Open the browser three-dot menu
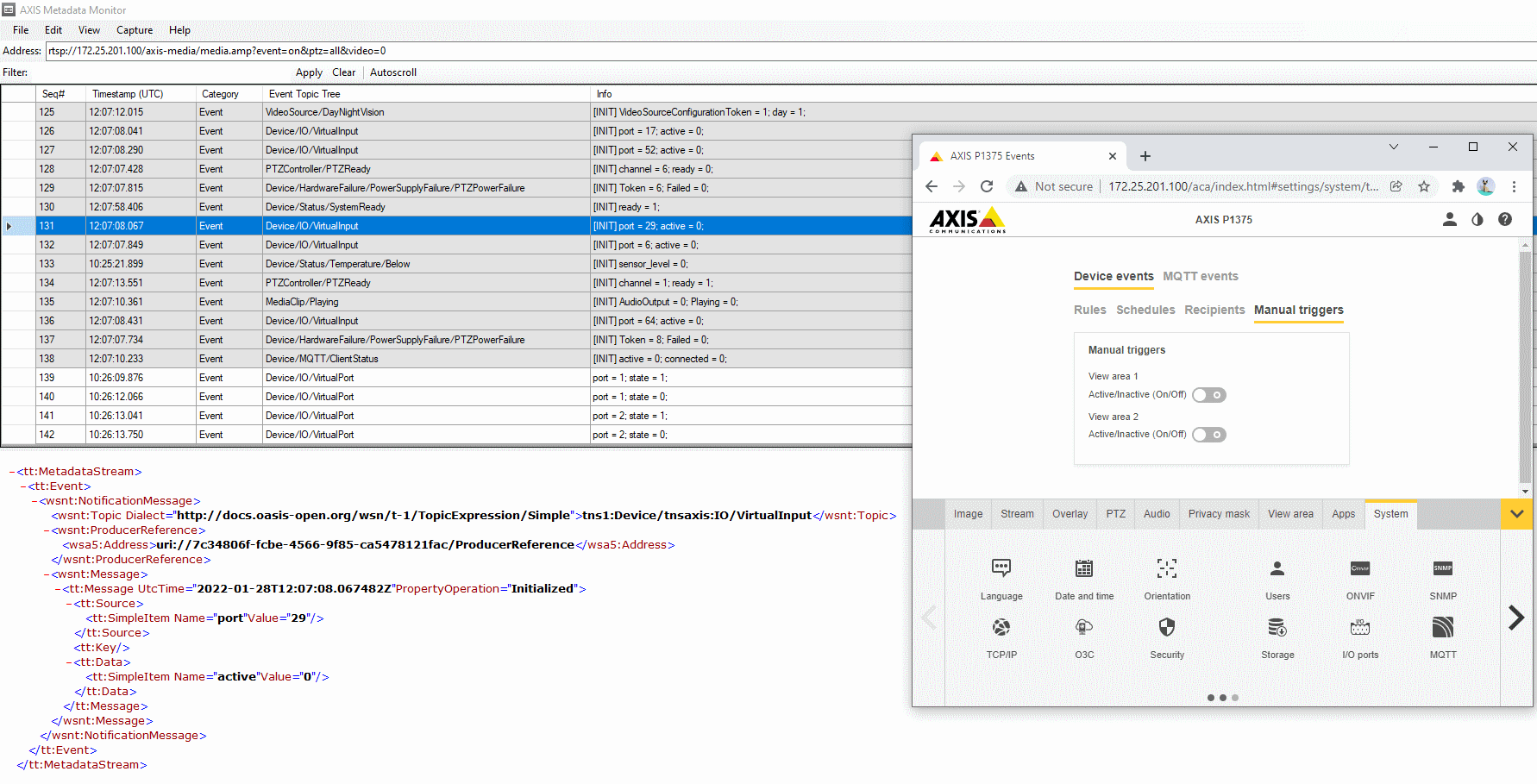1537x784 pixels. point(1514,186)
